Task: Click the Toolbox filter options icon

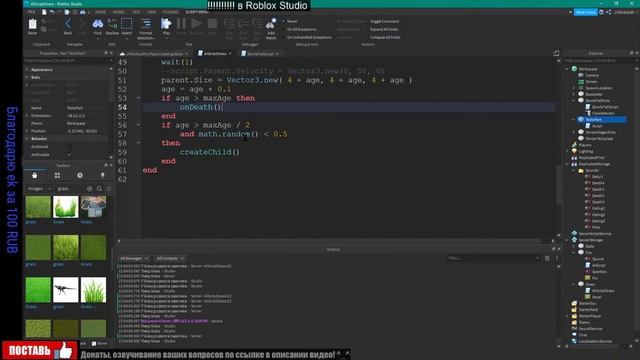Action: pos(109,189)
